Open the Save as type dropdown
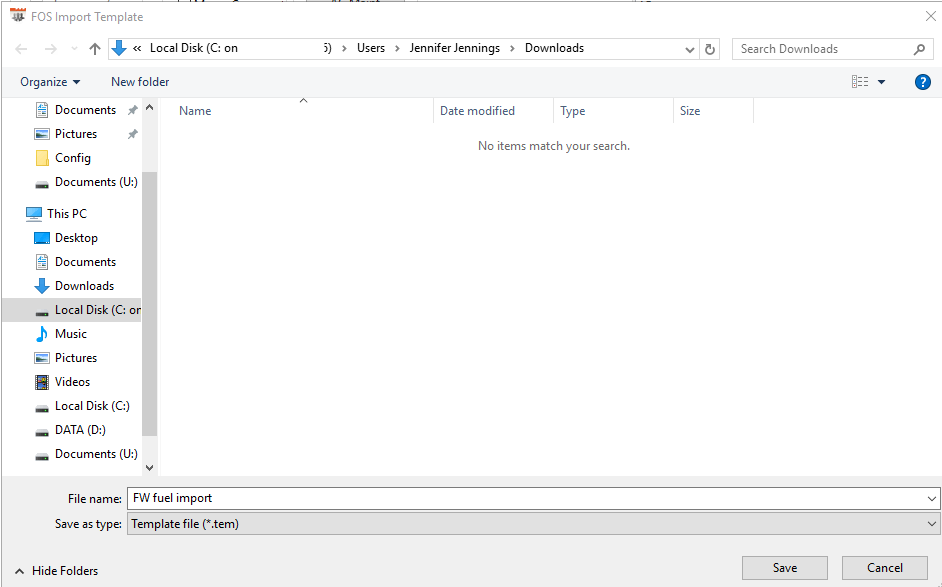The image size is (942, 587). (534, 523)
